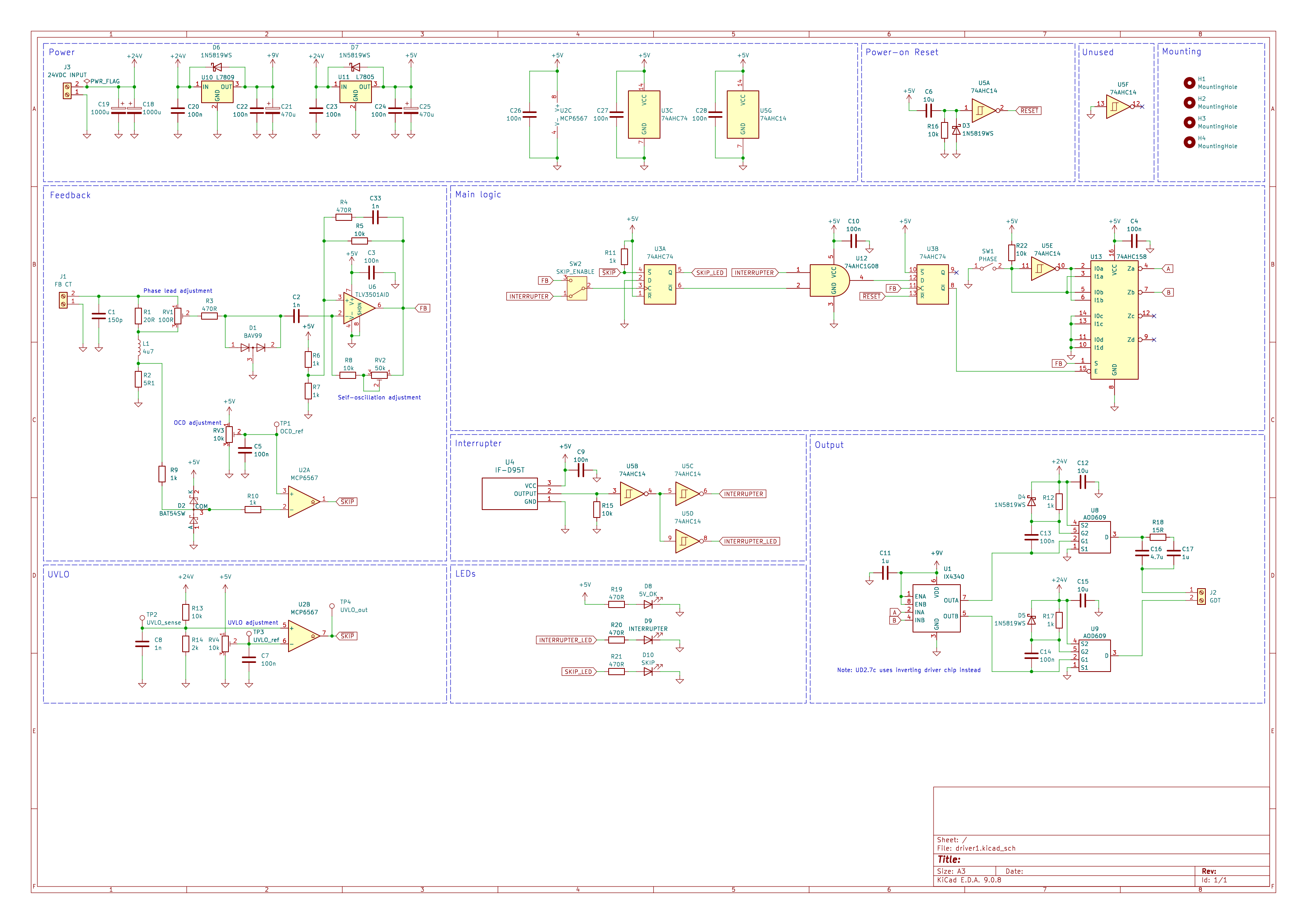Select the H4 mounting hole symbol
The image size is (1307, 924).
(1189, 142)
